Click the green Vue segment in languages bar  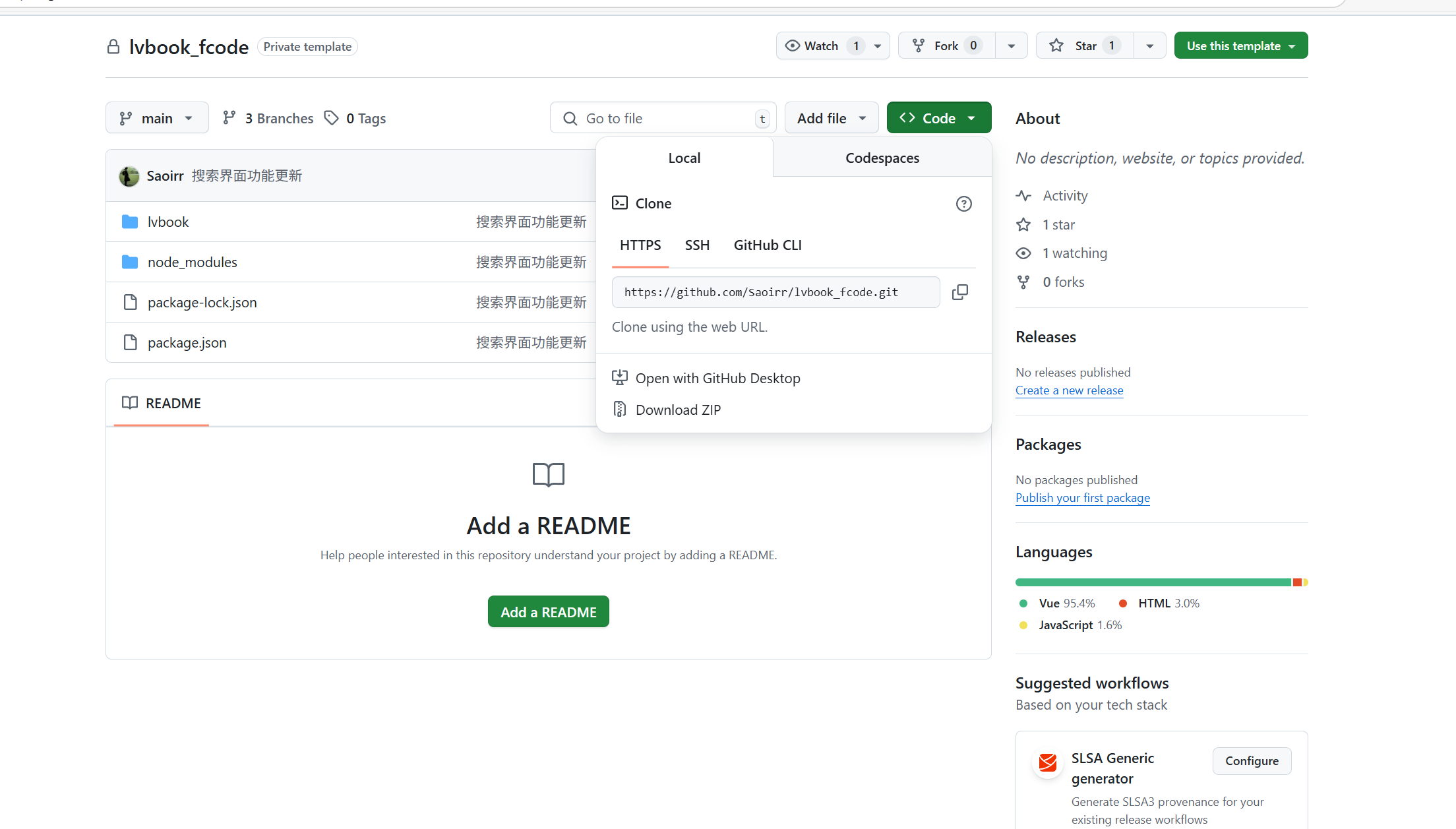point(1153,582)
